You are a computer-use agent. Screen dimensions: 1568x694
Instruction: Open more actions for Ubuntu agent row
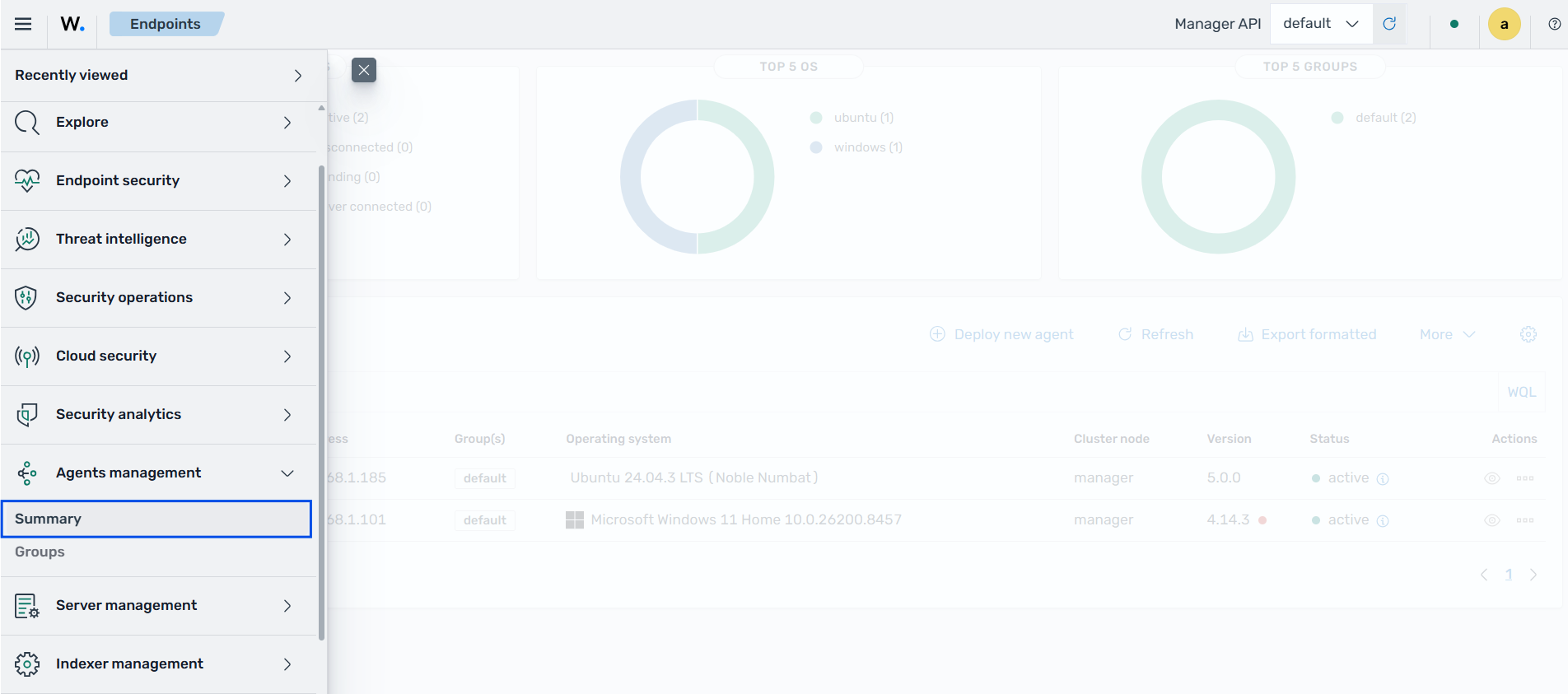click(x=1525, y=478)
